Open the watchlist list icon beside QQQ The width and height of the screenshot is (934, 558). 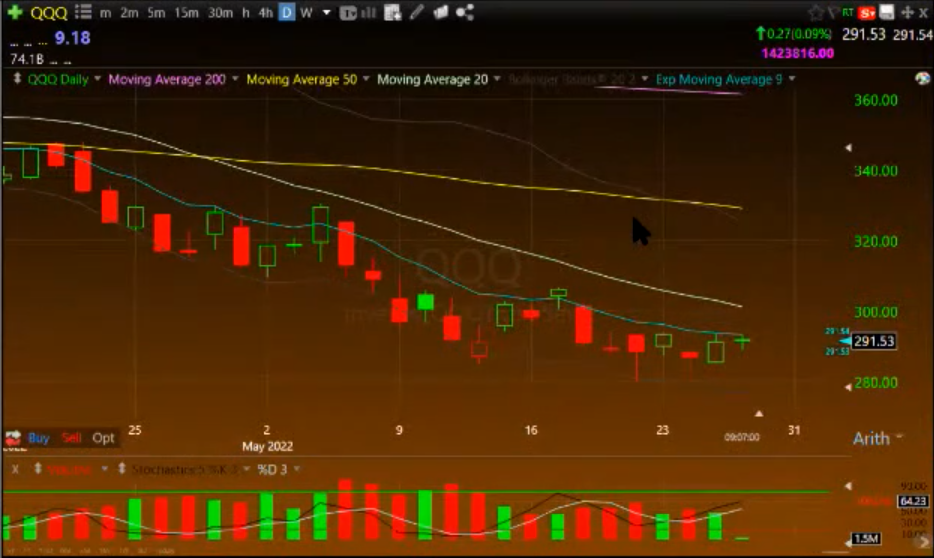(x=83, y=12)
